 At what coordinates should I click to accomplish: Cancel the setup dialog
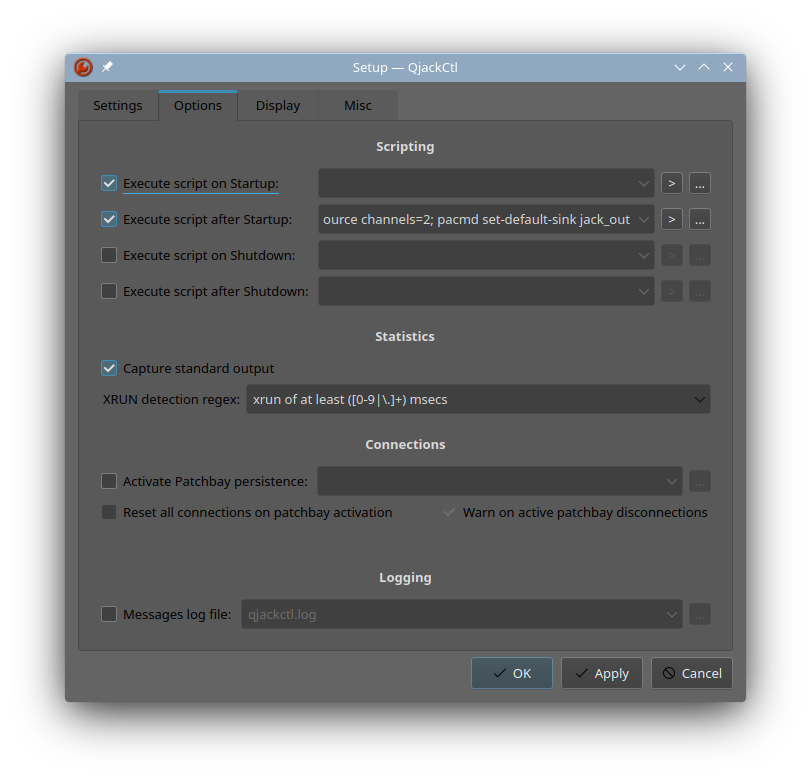[691, 673]
